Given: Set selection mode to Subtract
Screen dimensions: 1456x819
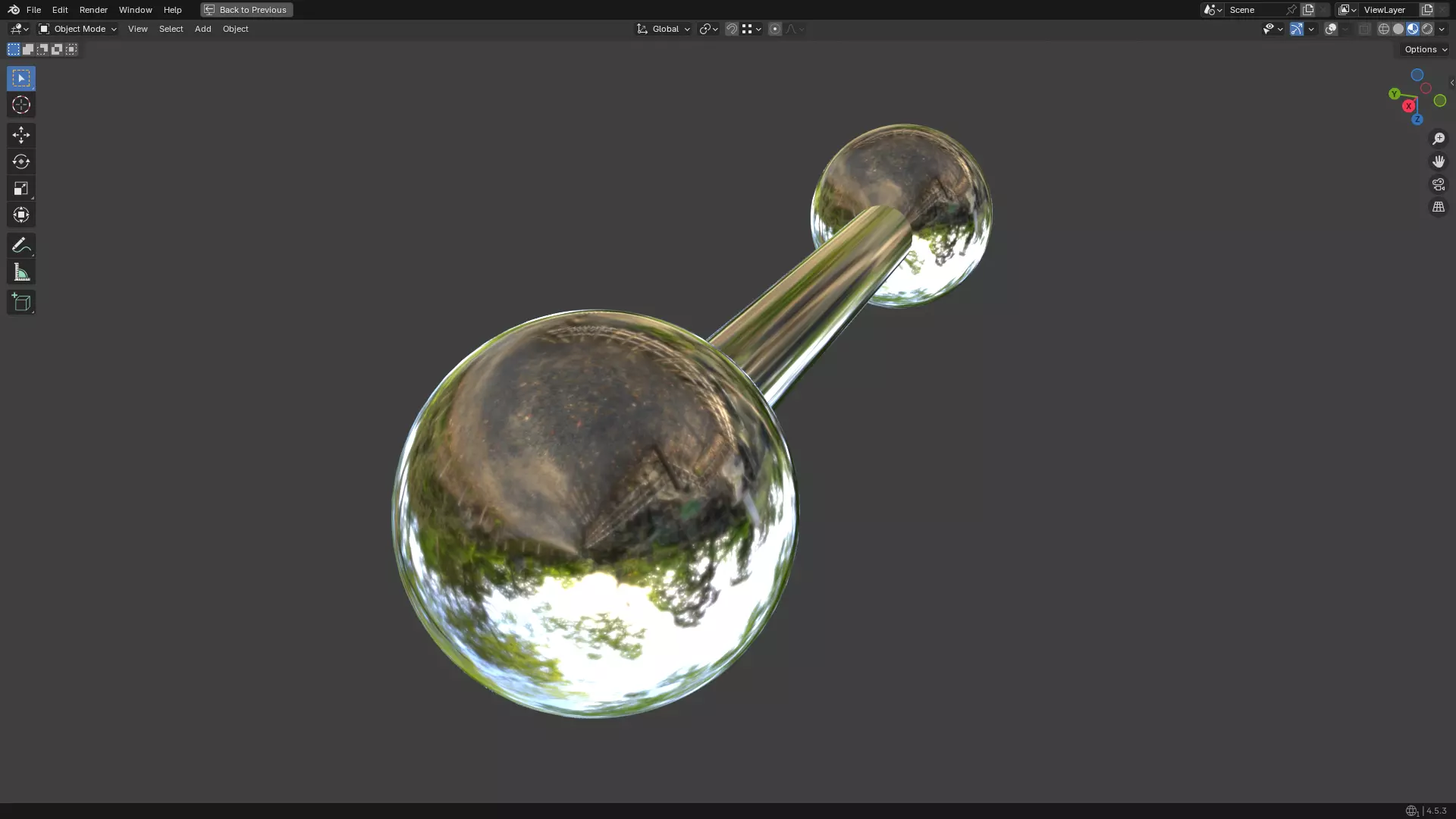Looking at the screenshot, I should [x=42, y=49].
